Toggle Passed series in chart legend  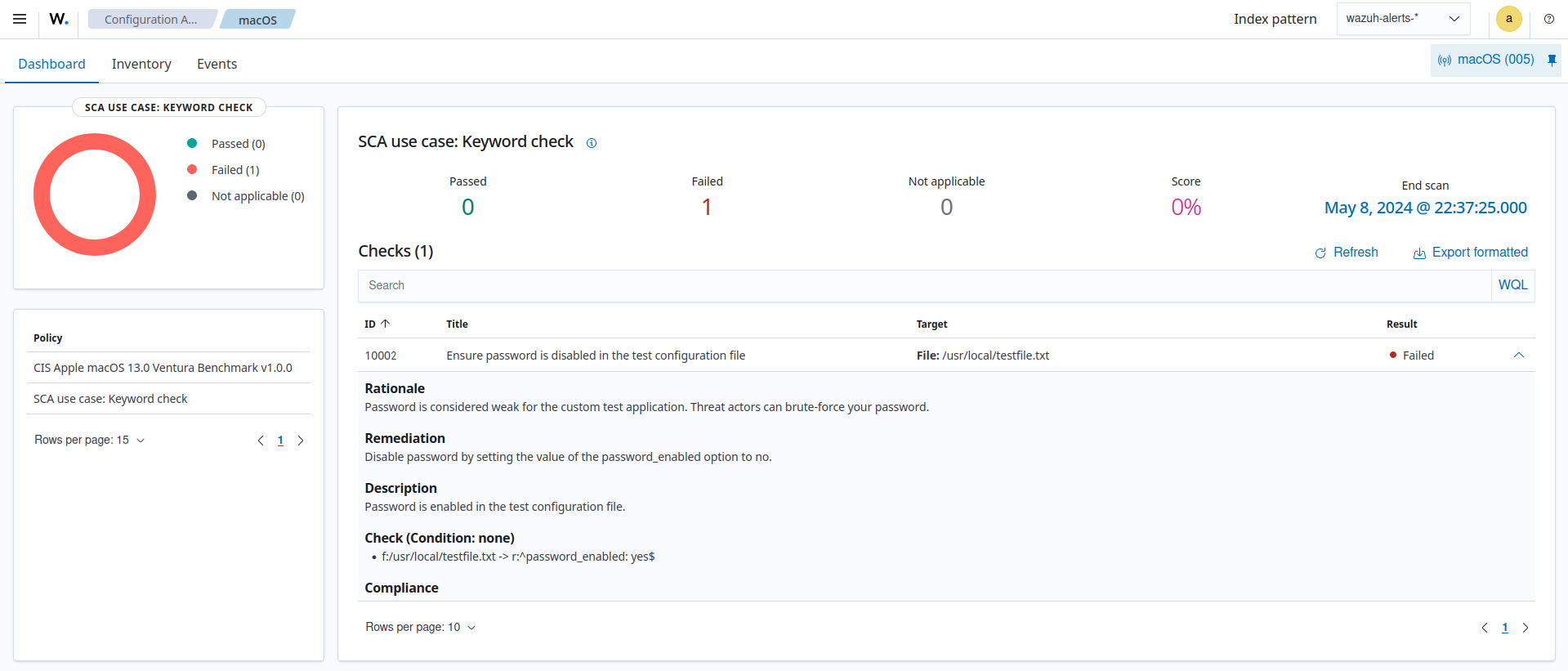(x=237, y=144)
